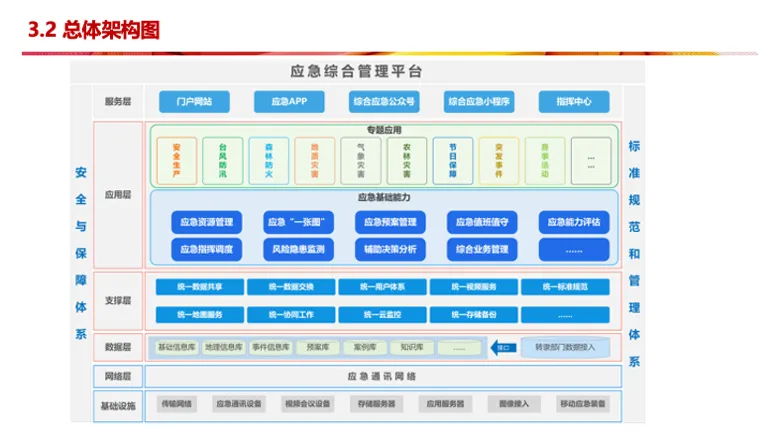Select the 事件信息库 data box
Viewport: 780px width, 439px height.
pyautogui.click(x=271, y=347)
